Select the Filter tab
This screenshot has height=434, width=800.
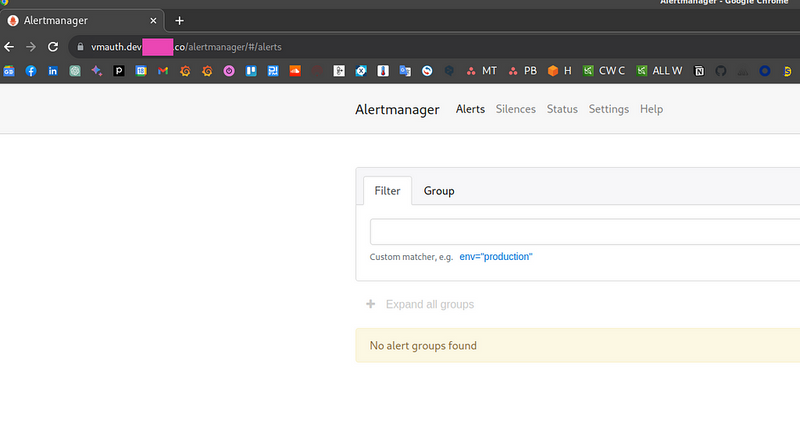click(387, 190)
